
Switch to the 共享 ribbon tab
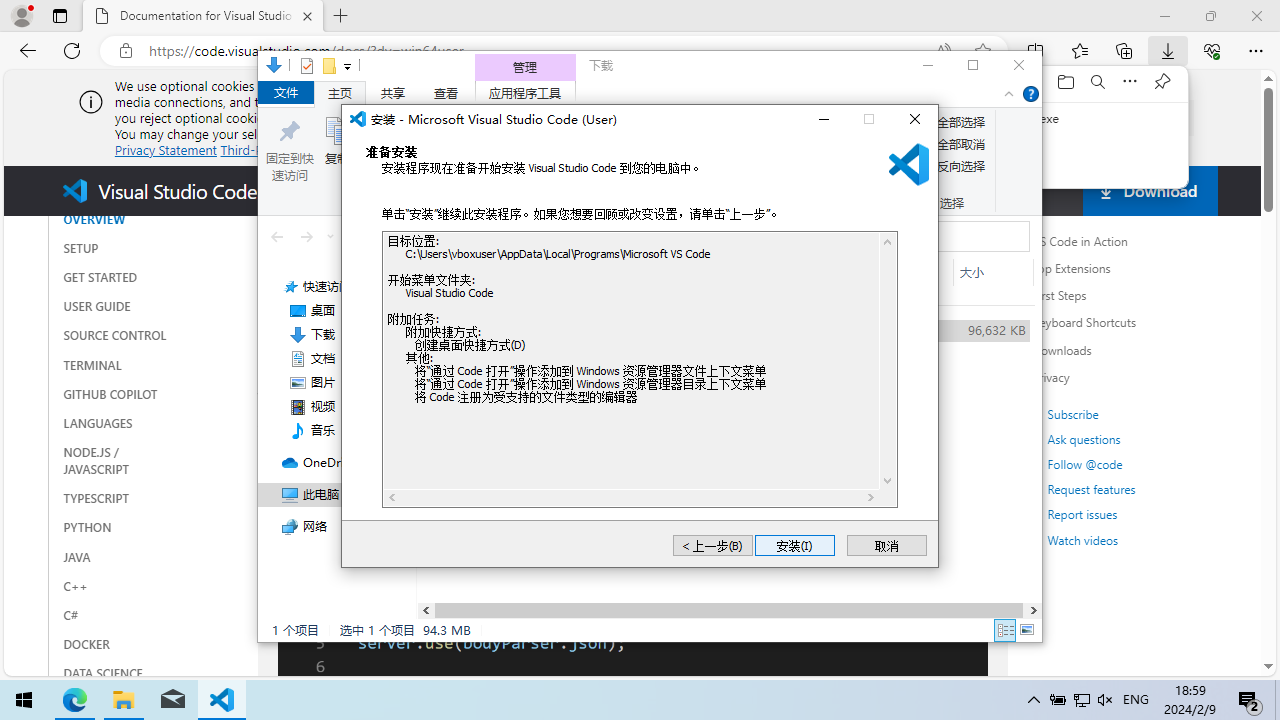coord(393,93)
